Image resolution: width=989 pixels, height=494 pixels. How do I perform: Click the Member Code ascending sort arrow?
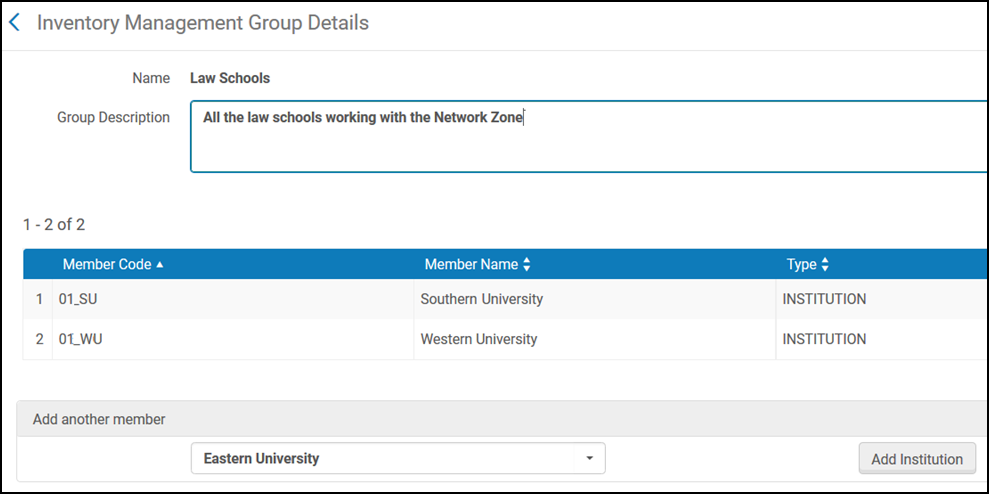160,265
